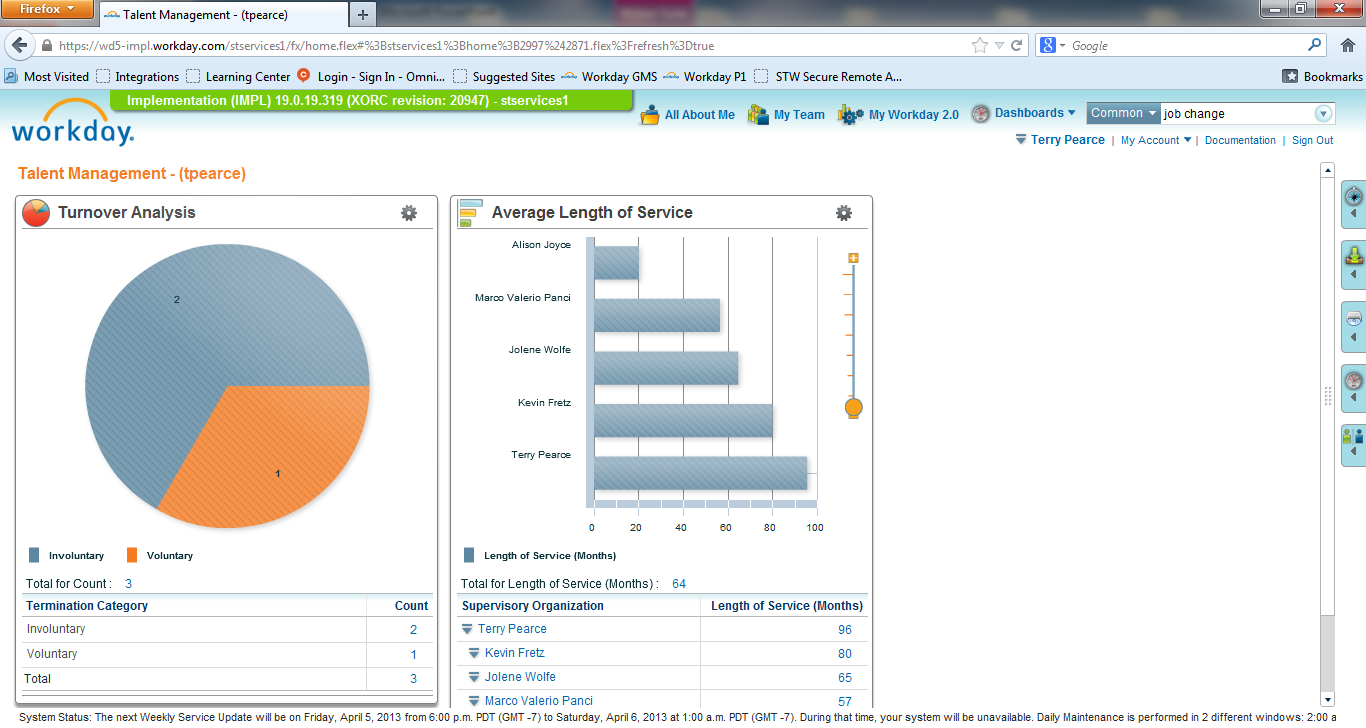Open My Team page
This screenshot has height=728, width=1366.
pos(786,114)
